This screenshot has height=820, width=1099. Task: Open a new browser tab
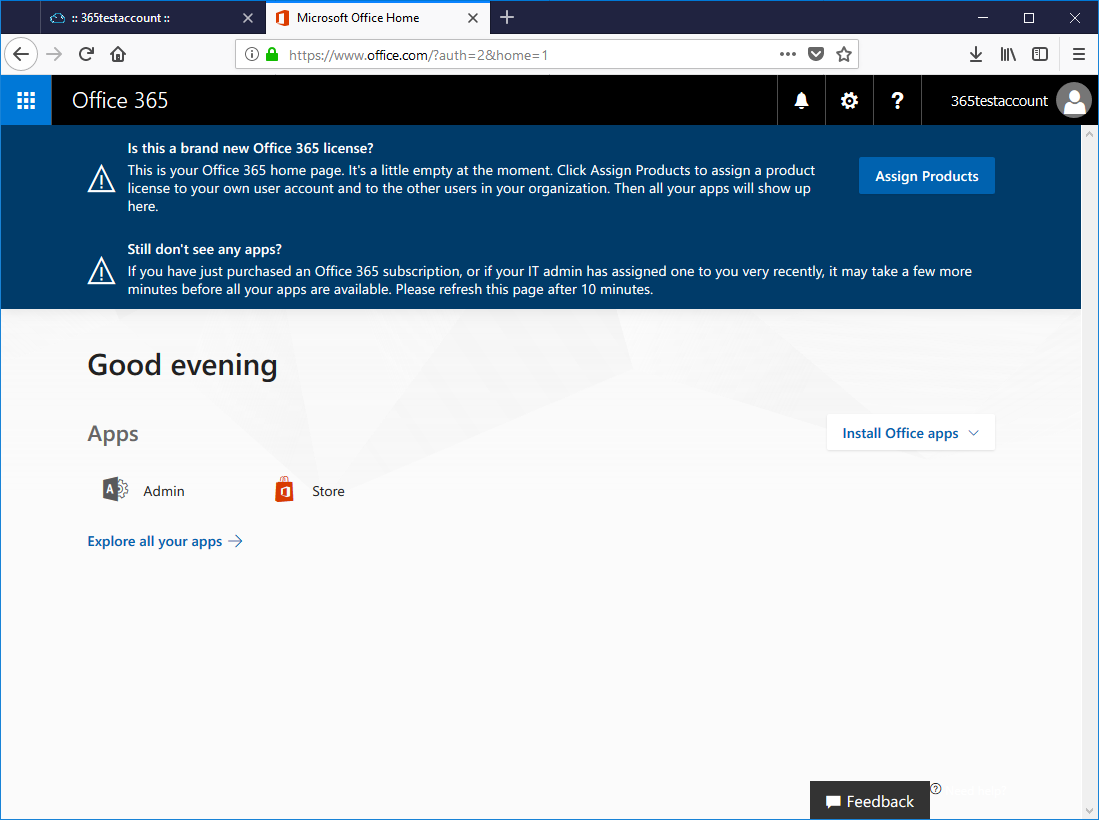tap(507, 17)
